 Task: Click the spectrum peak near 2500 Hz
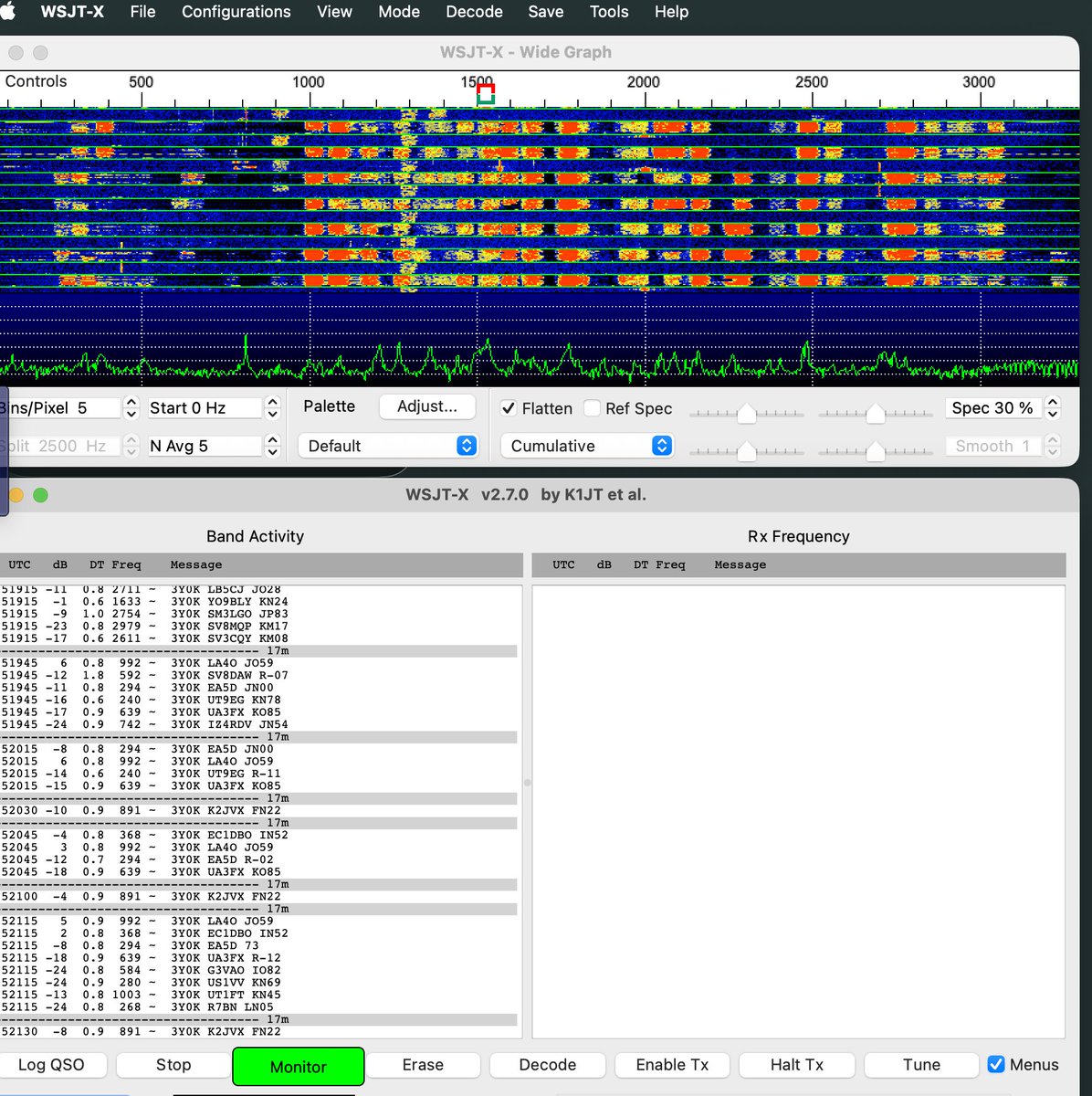tap(806, 353)
